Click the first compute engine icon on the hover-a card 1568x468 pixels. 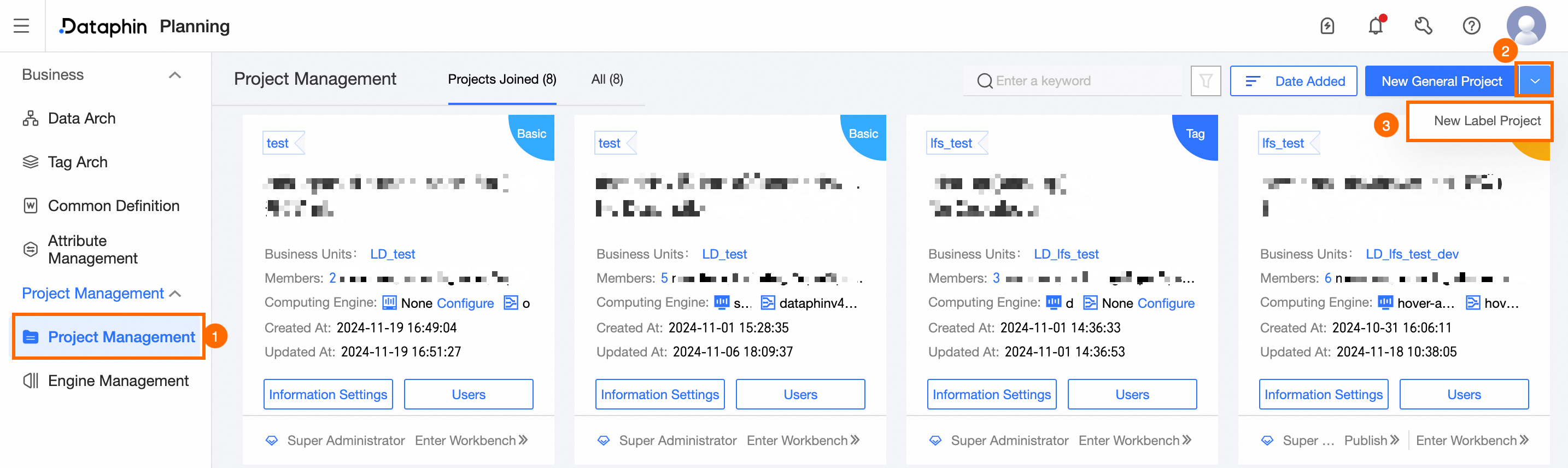click(x=1385, y=302)
